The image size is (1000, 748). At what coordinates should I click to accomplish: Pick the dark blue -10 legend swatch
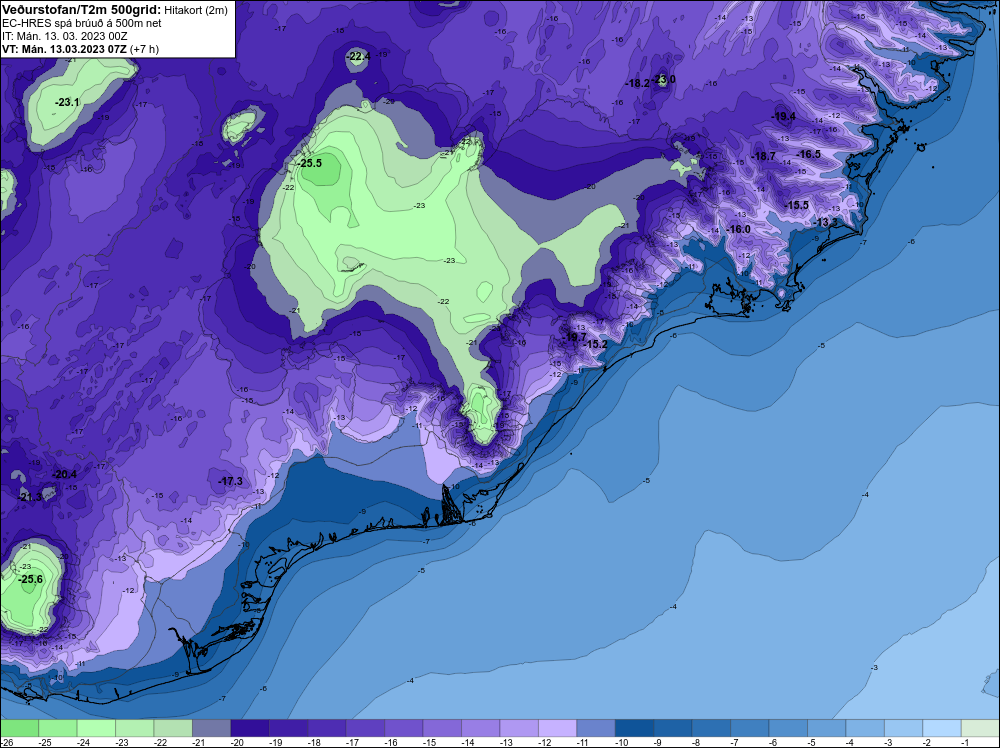click(x=635, y=728)
